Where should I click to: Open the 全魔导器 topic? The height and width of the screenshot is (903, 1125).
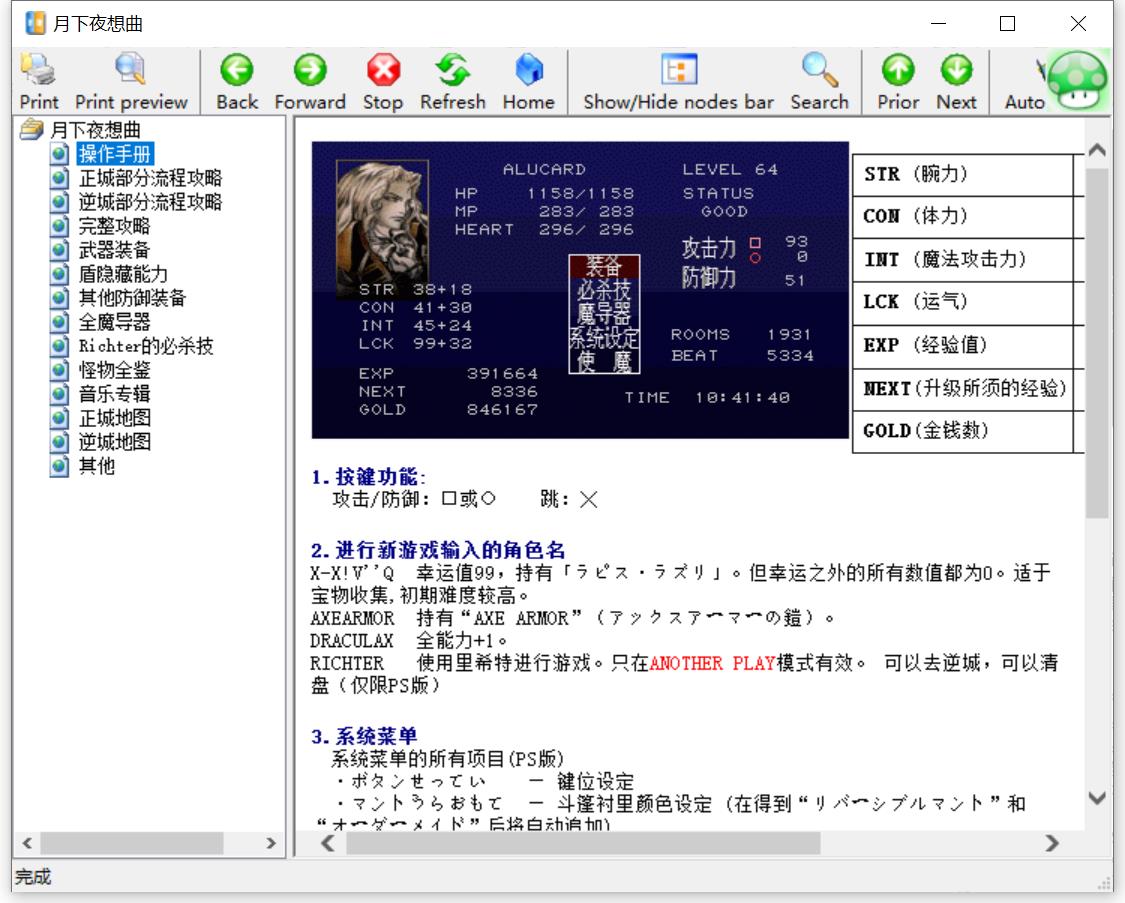click(x=114, y=322)
